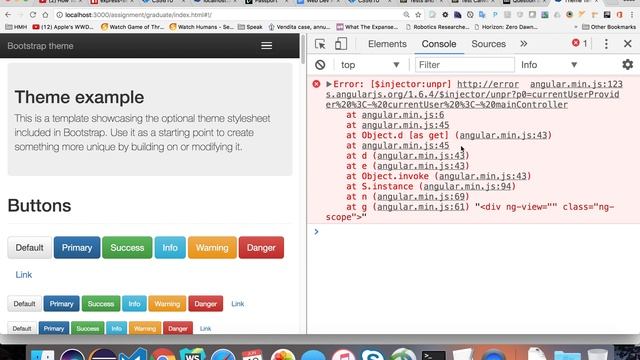This screenshot has width=640, height=360.
Task: Click the large Default button
Action: tap(29, 248)
